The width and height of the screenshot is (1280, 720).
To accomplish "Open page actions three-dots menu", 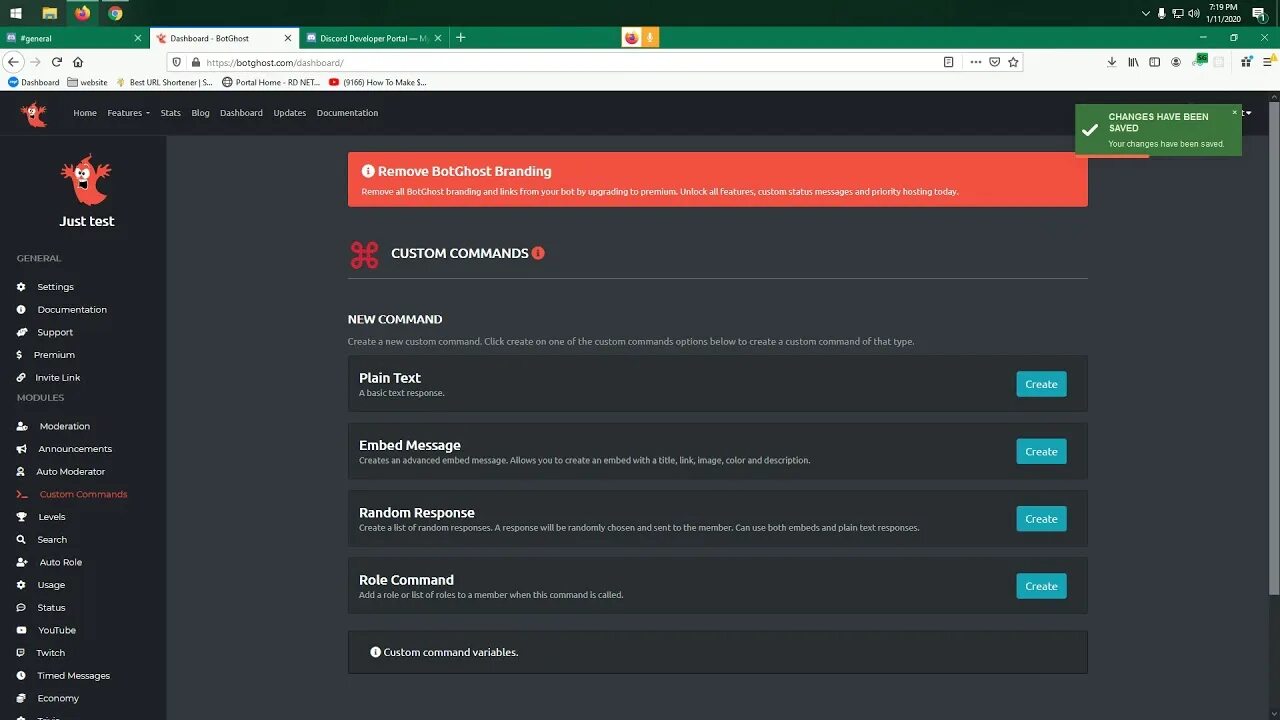I will pos(975,62).
